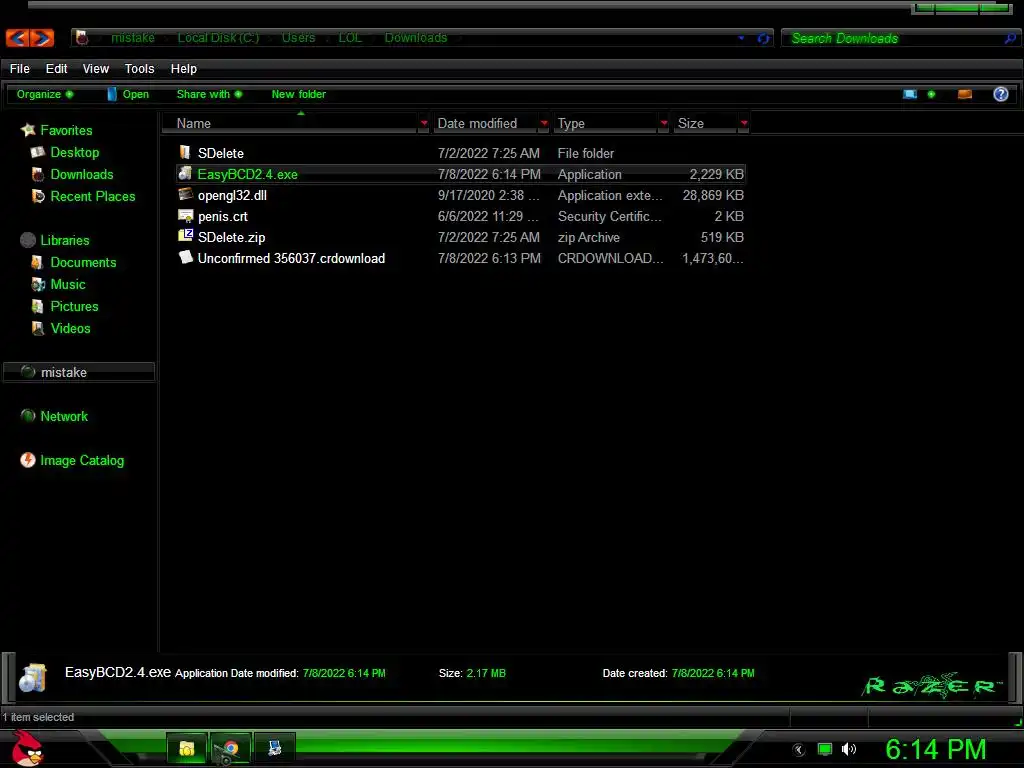1024x768 pixels.
Task: Click the LOL breadcrumb
Action: [x=350, y=38]
